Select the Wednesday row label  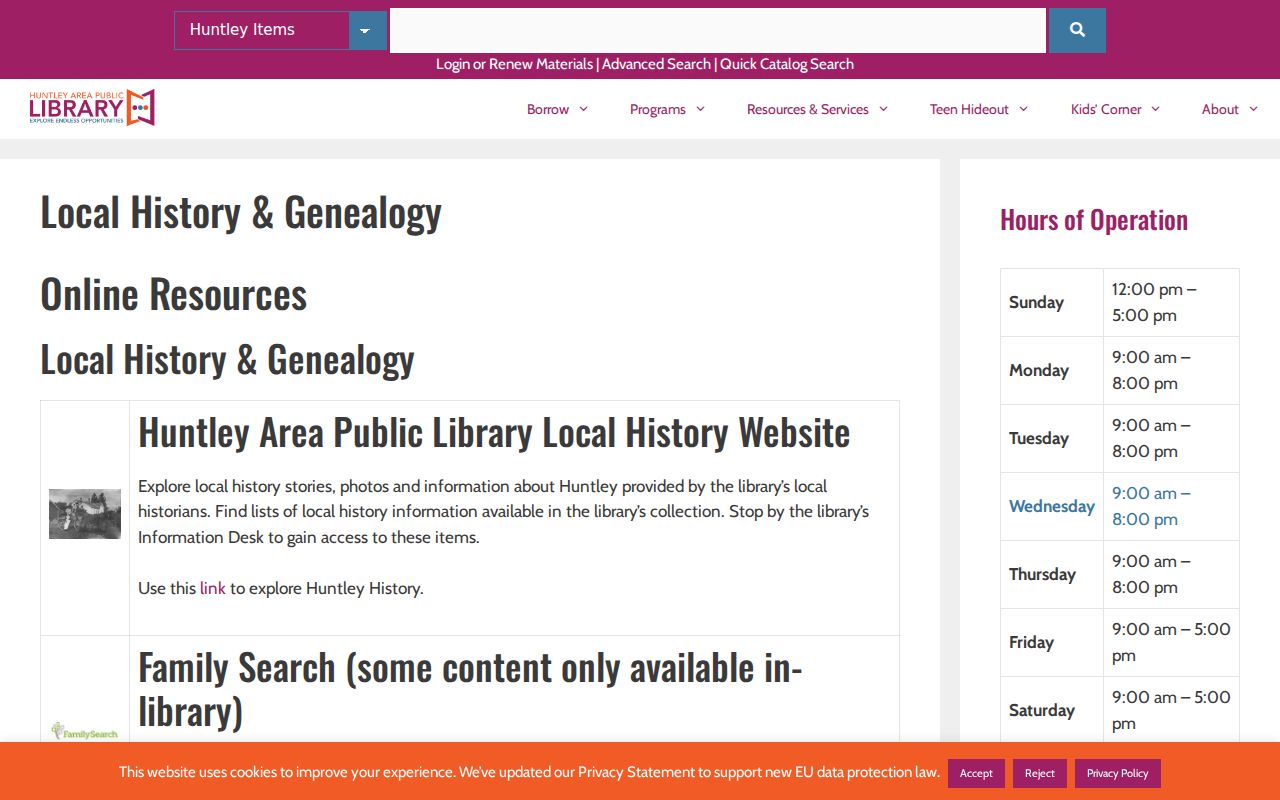click(1052, 506)
